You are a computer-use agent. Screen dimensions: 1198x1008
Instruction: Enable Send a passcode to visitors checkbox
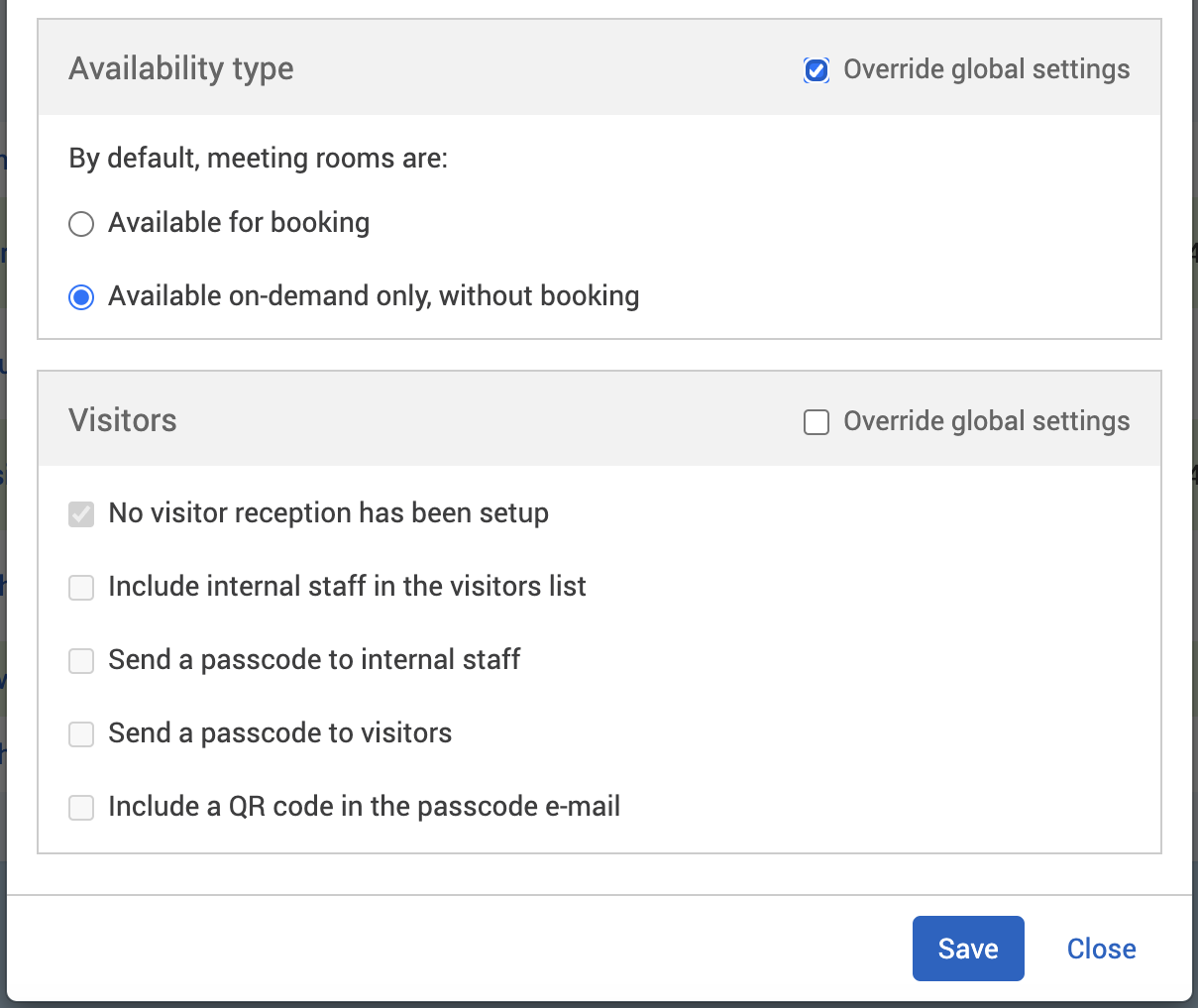(x=81, y=733)
